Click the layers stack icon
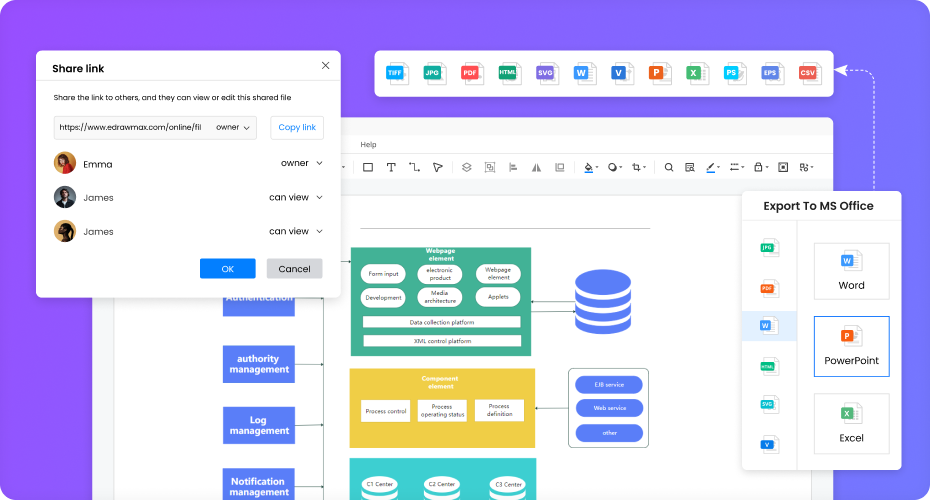This screenshot has height=500, width=930. click(x=466, y=167)
